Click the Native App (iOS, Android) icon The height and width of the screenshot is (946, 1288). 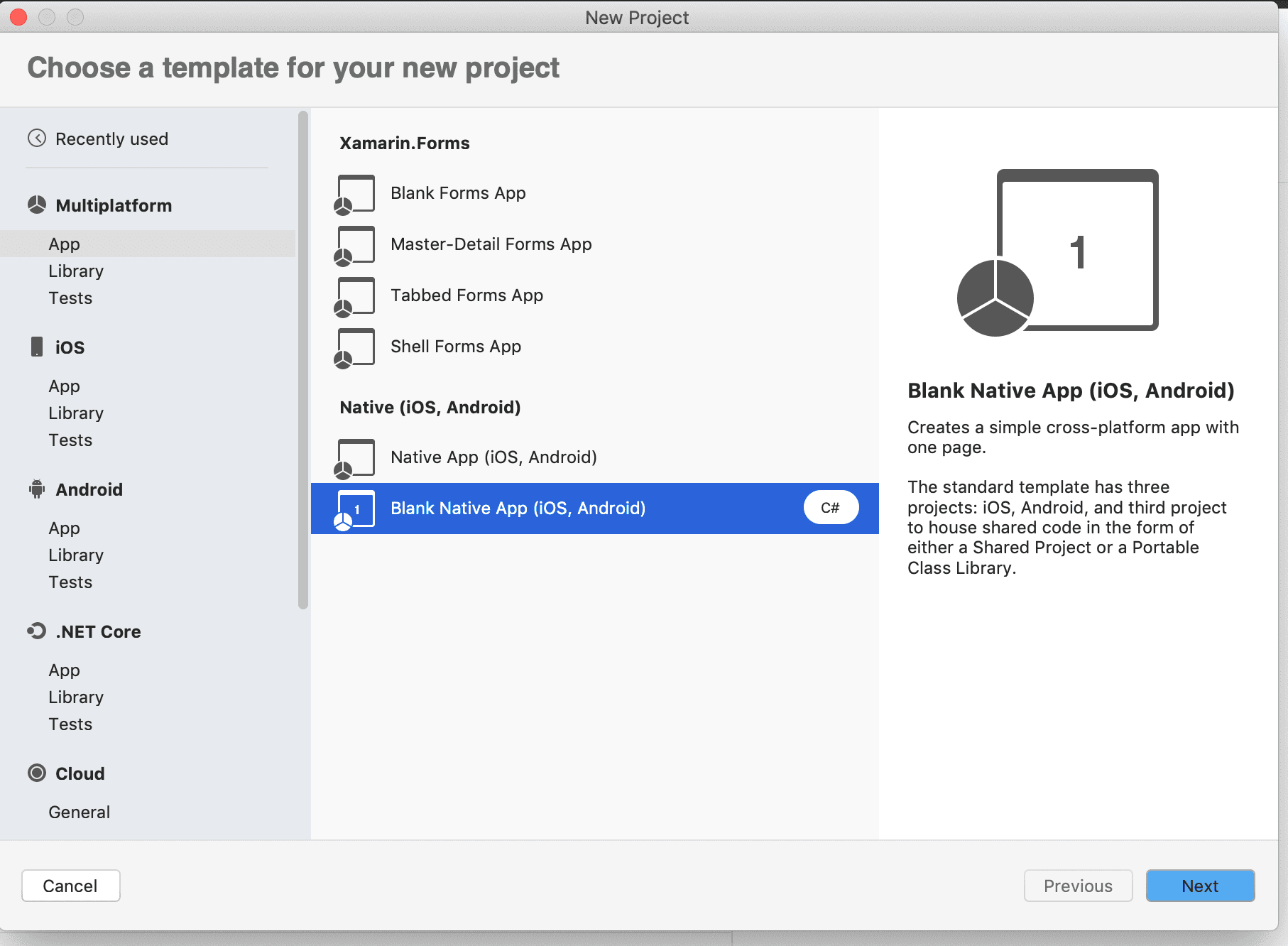355,458
